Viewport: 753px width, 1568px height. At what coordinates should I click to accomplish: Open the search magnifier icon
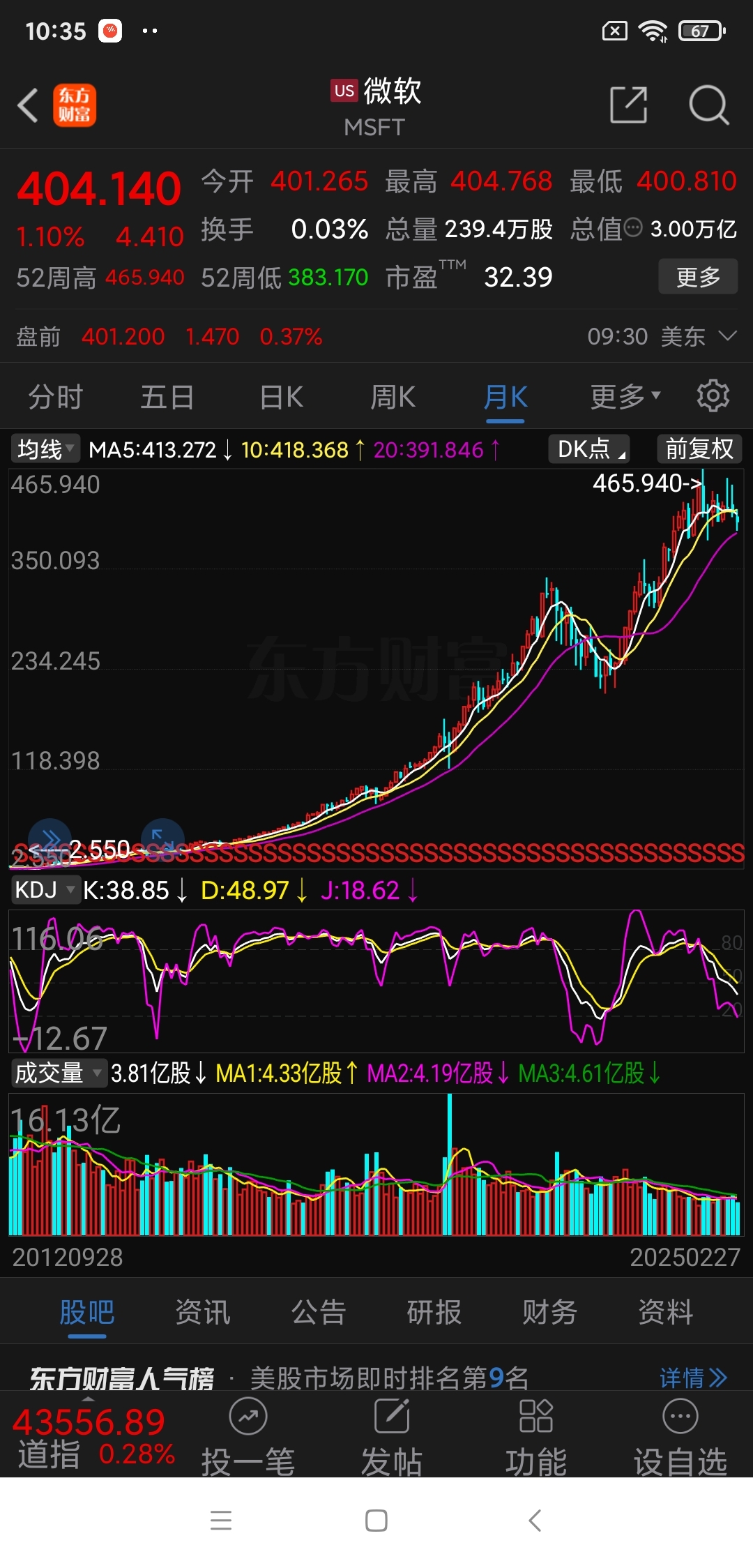708,105
